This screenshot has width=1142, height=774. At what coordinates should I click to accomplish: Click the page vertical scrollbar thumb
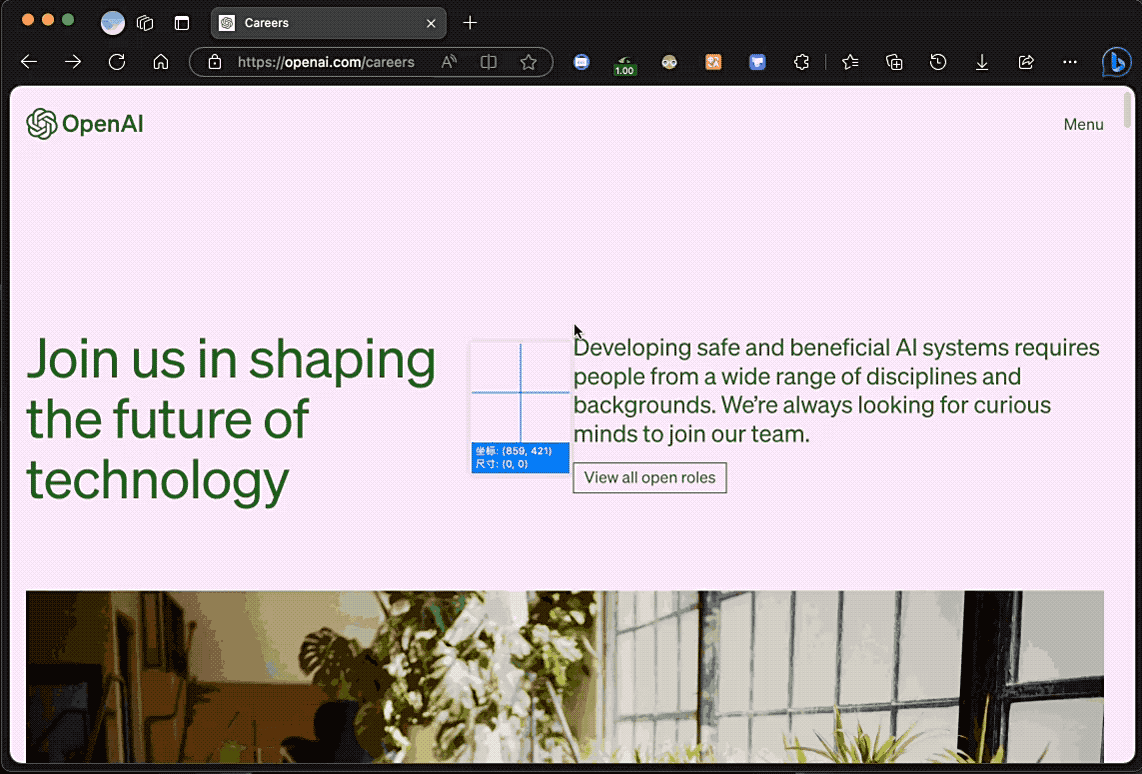click(1128, 108)
